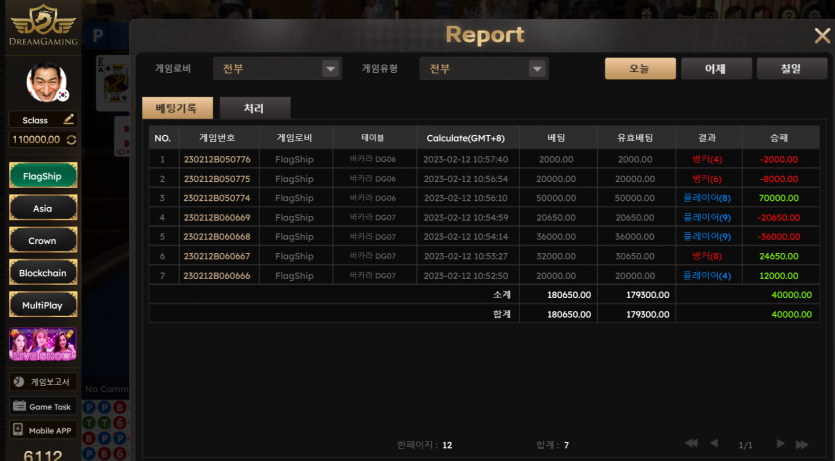The width and height of the screenshot is (835, 461).
Task: Open the Live Show banner thumbnail
Action: (x=43, y=344)
